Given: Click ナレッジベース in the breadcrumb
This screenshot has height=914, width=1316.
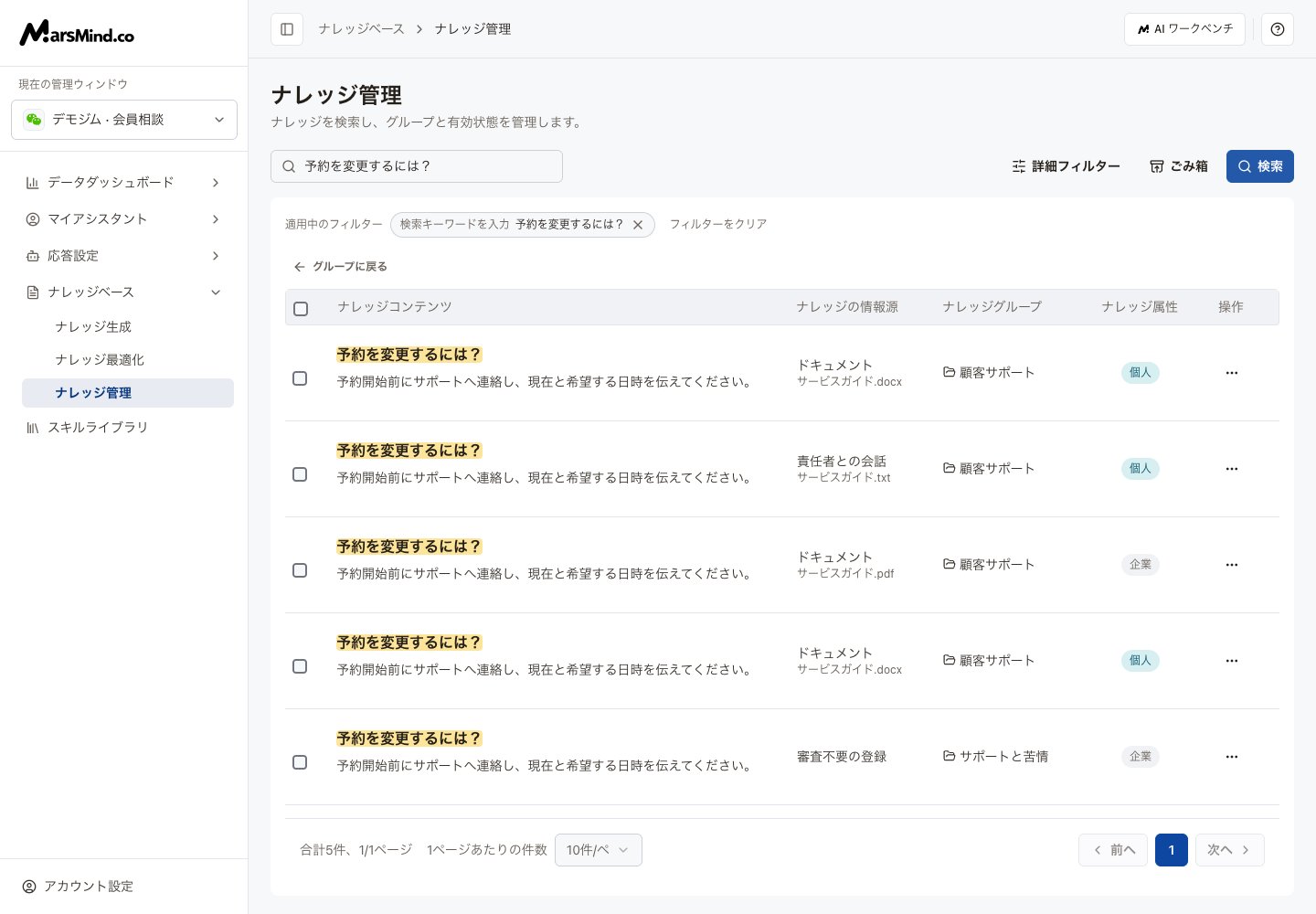Looking at the screenshot, I should tap(362, 29).
